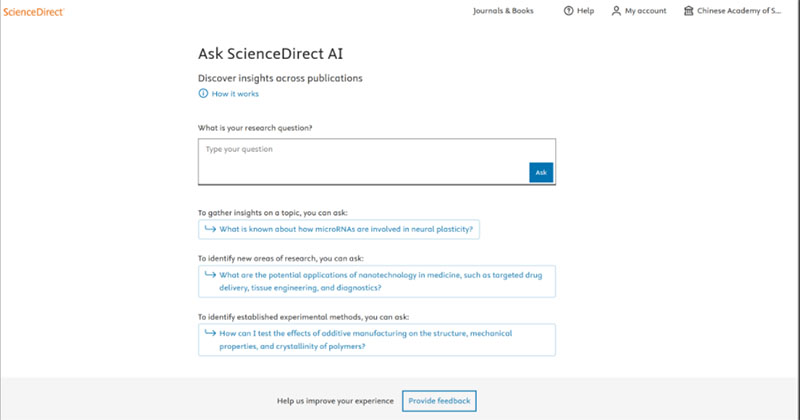This screenshot has height=420, width=800.
Task: Open the Help text link in header
Action: 585,11
